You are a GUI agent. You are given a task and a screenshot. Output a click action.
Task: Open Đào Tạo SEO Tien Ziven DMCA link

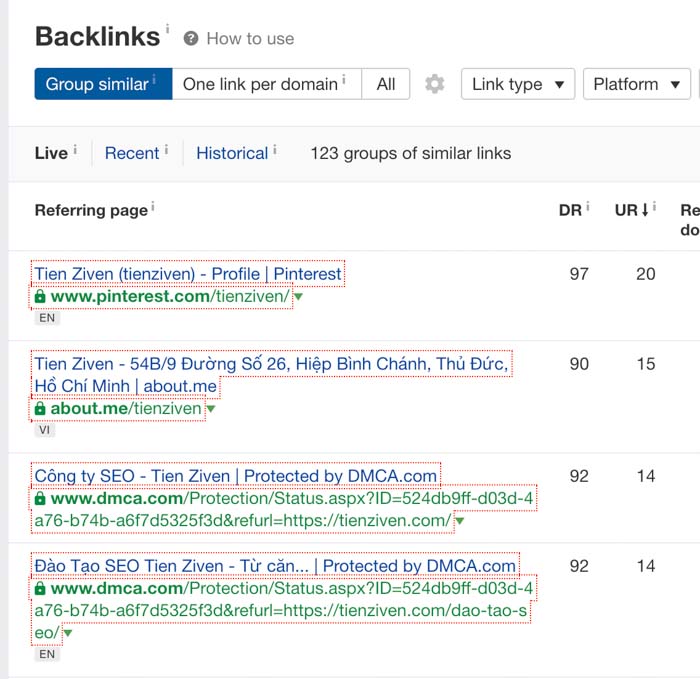pyautogui.click(x=275, y=566)
